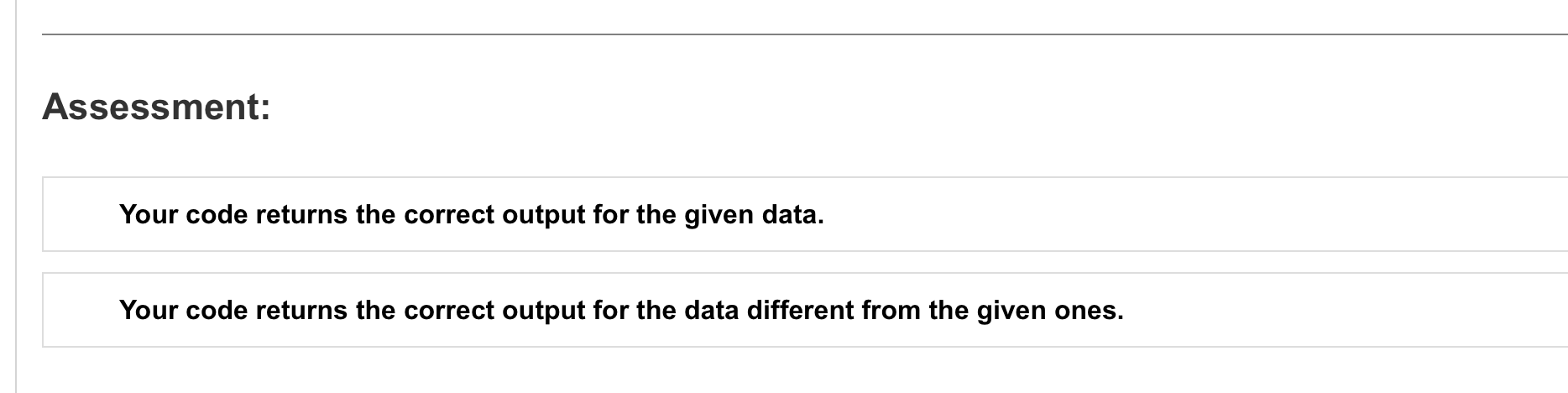Image resolution: width=1568 pixels, height=393 pixels.
Task: Click the "Assessment:" heading
Action: (x=157, y=107)
